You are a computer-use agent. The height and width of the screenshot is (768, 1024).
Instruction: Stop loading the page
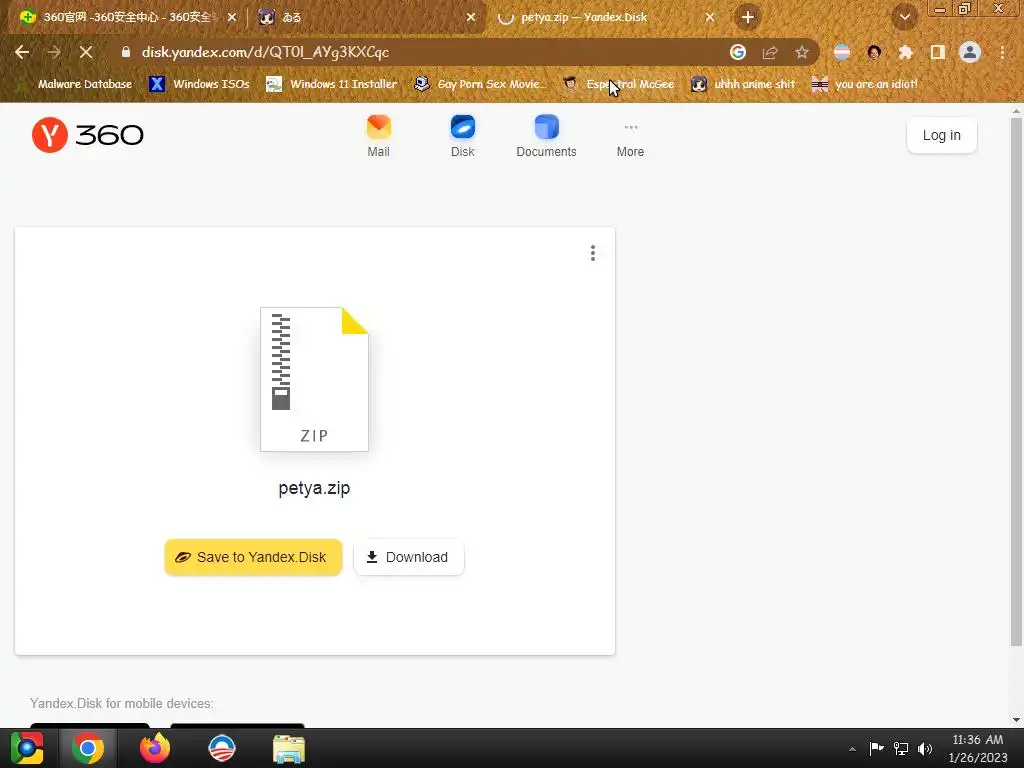pos(86,52)
